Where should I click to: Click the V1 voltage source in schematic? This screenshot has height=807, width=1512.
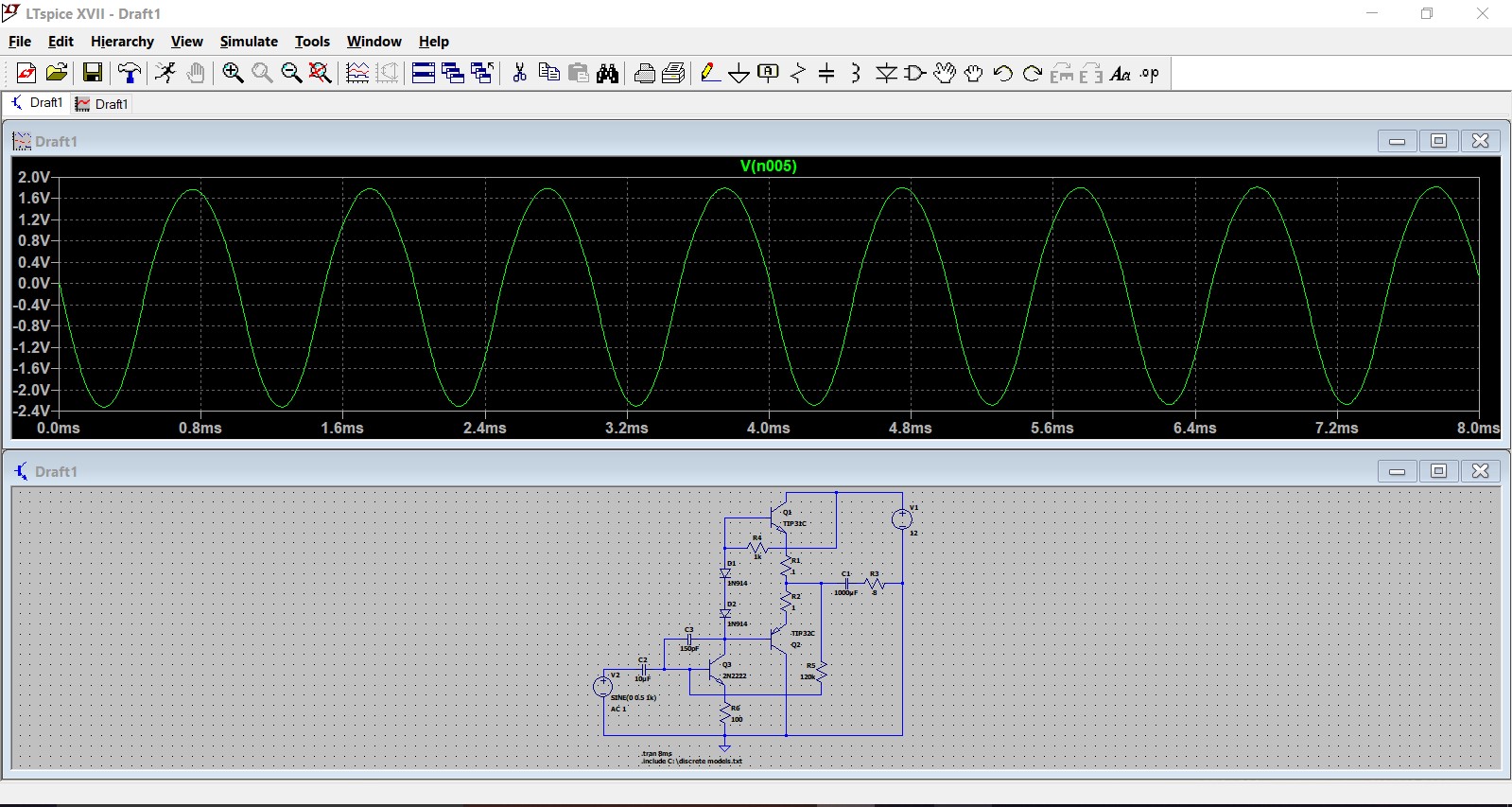point(902,518)
